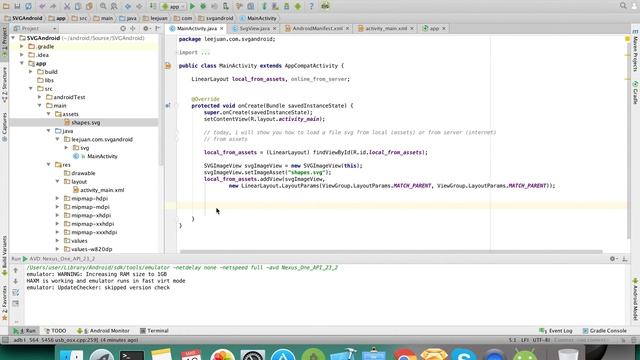Select the leejuan breadcrumb
This screenshot has height=360, width=640.
point(155,18)
